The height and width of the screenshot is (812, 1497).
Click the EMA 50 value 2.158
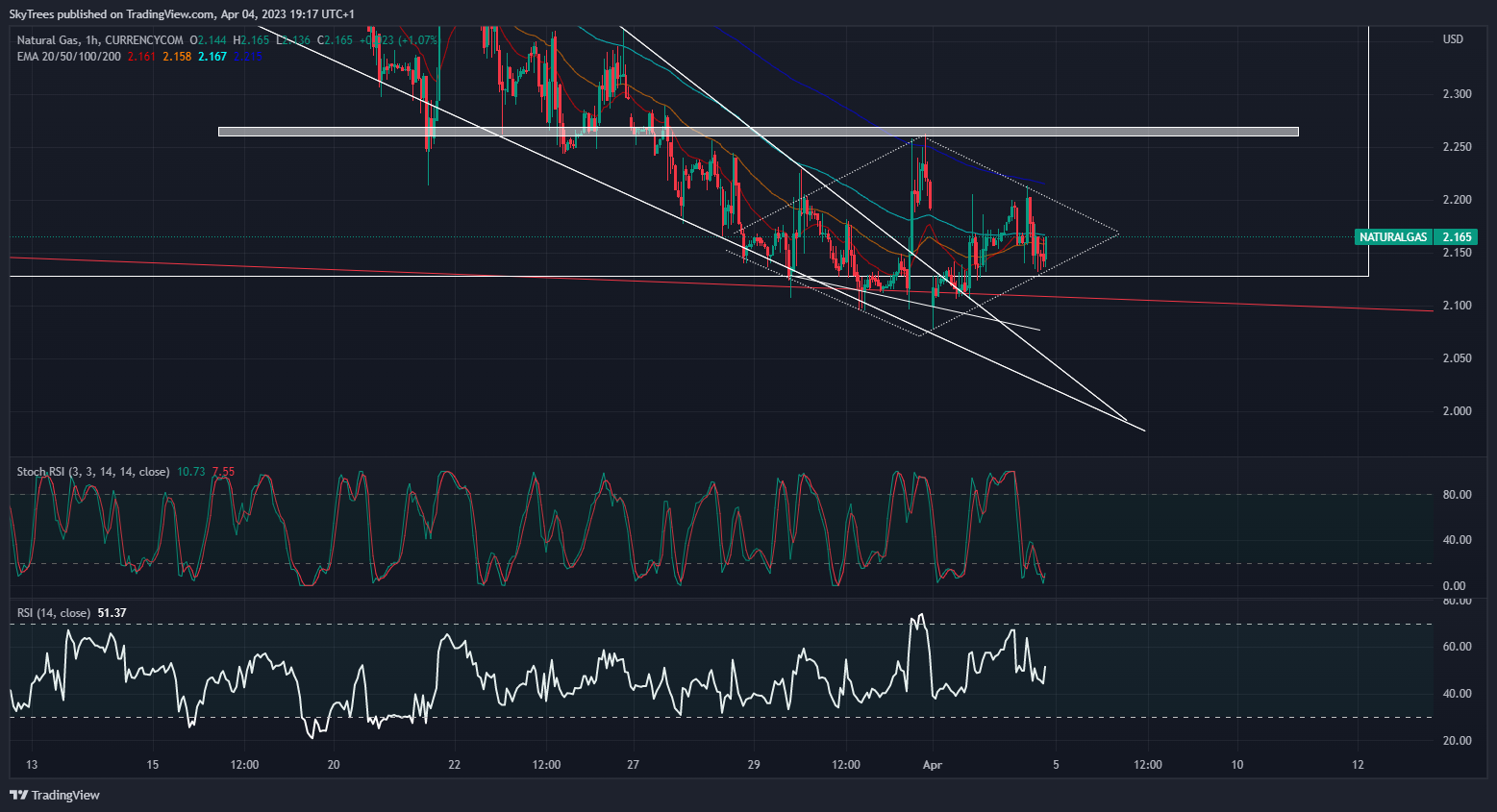177,57
